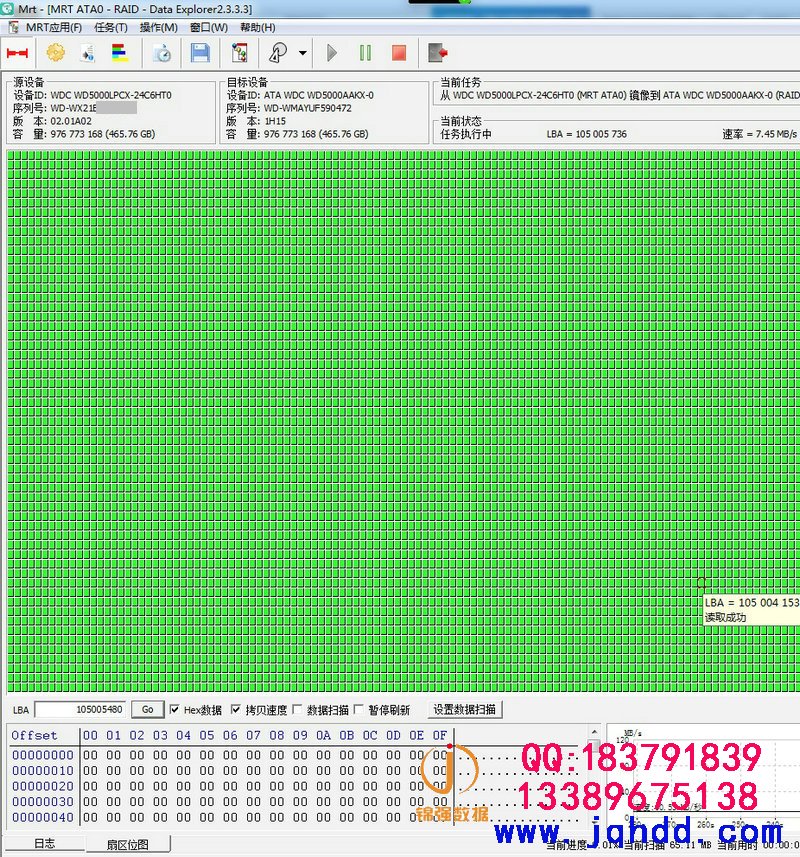Click the 设置数据扫描 button
The image size is (800, 857).
pyautogui.click(x=464, y=709)
